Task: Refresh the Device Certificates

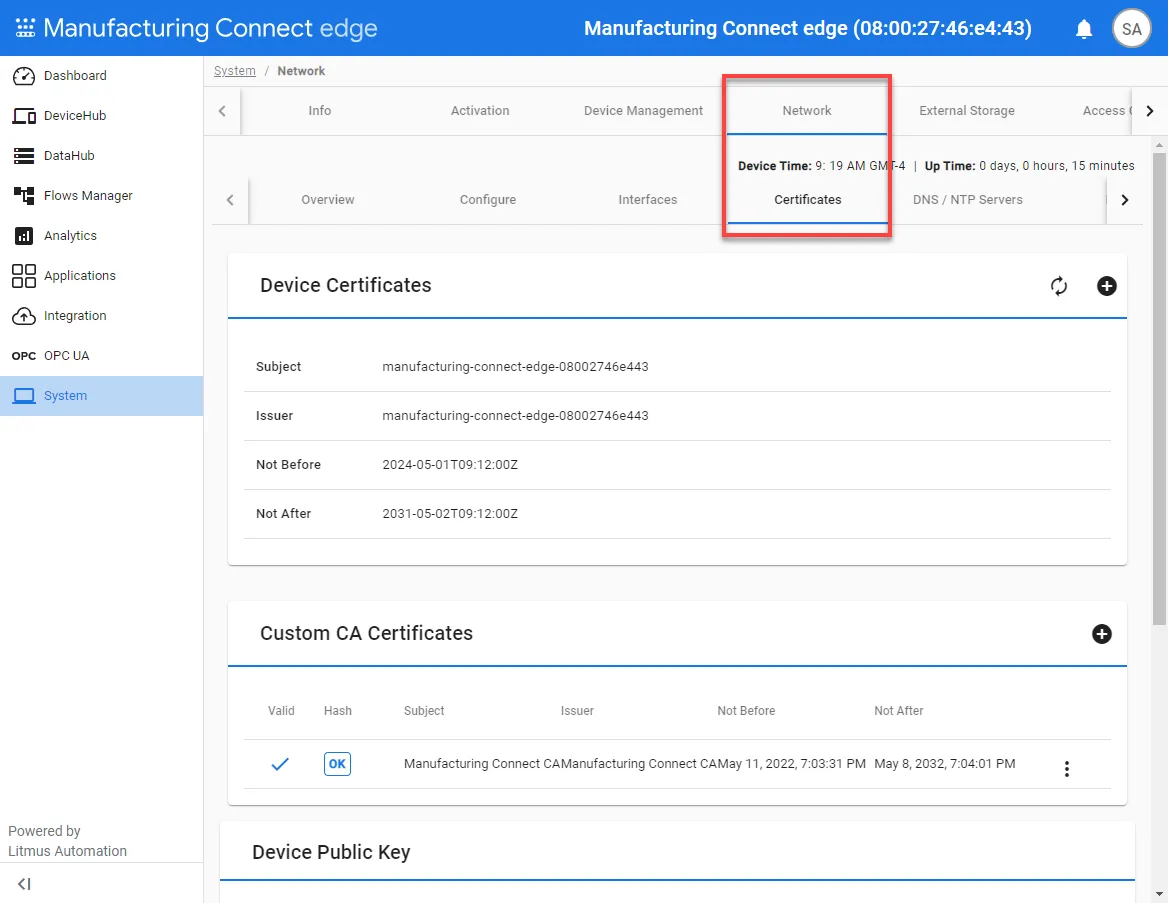Action: point(1058,286)
